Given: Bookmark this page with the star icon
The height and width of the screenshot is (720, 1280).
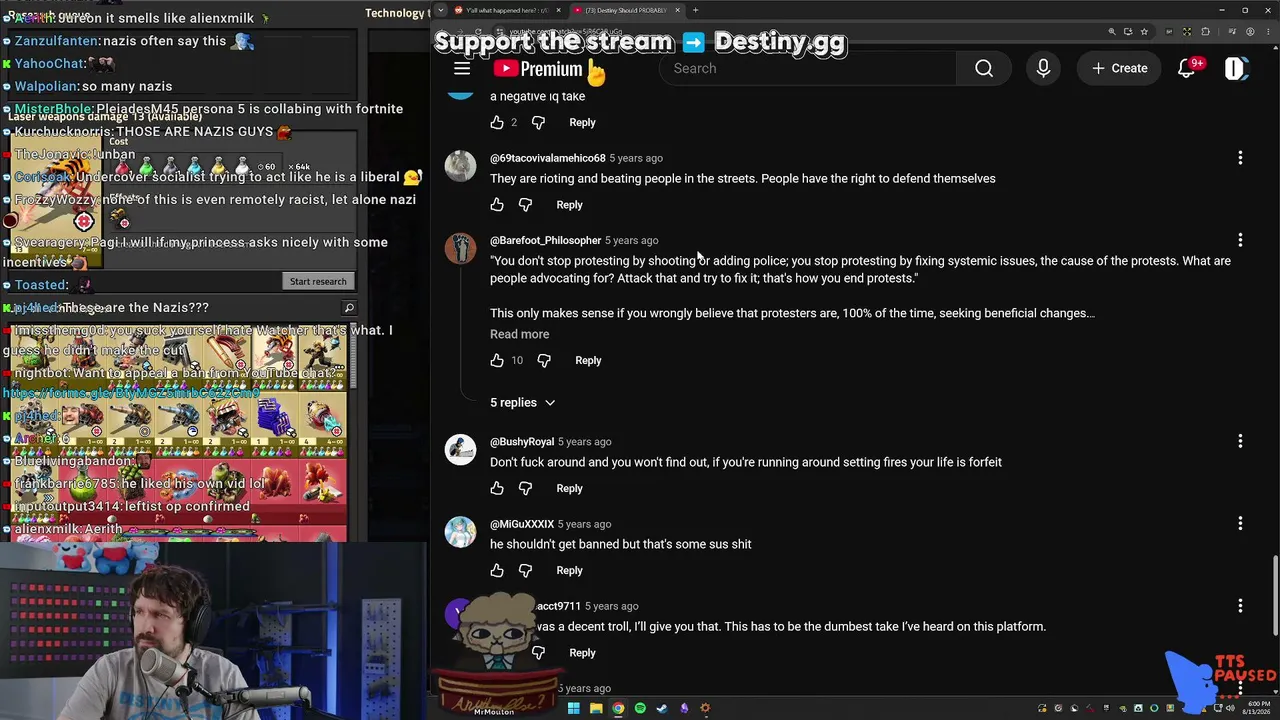Looking at the screenshot, I should (x=1144, y=32).
